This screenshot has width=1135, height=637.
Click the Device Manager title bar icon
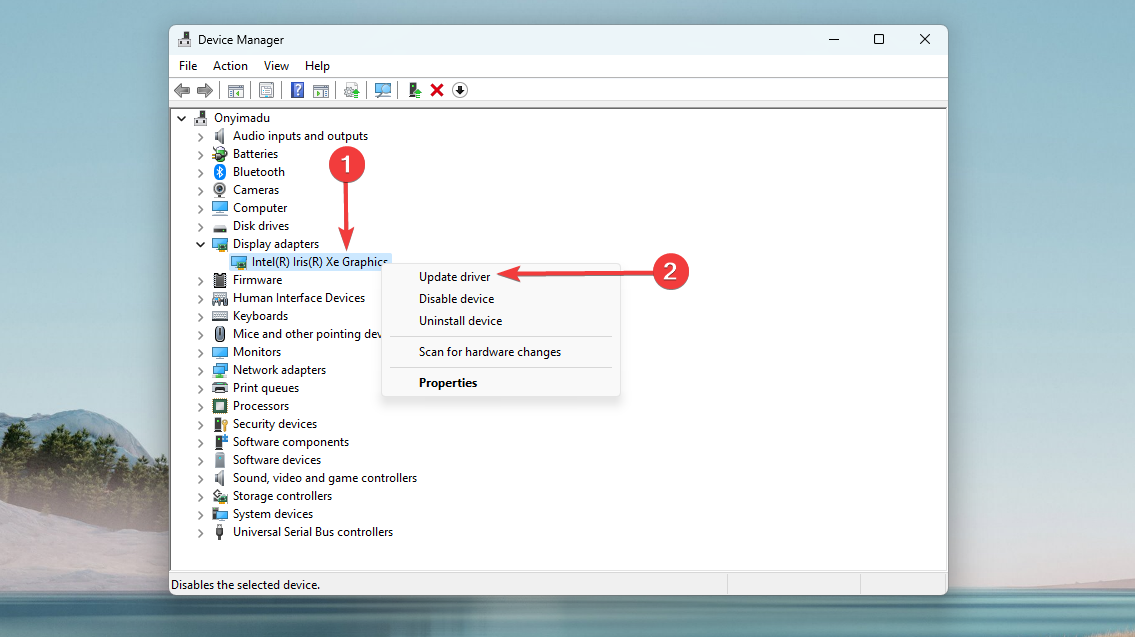tap(185, 39)
